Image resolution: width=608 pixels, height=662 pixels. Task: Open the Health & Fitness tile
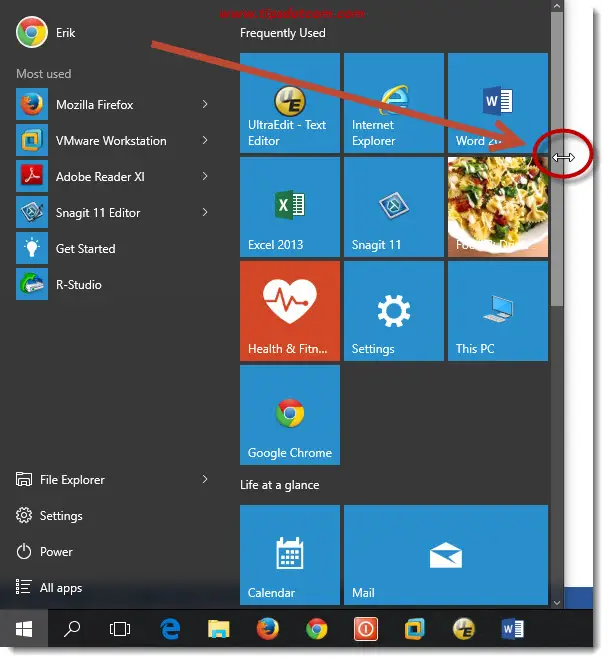(290, 311)
